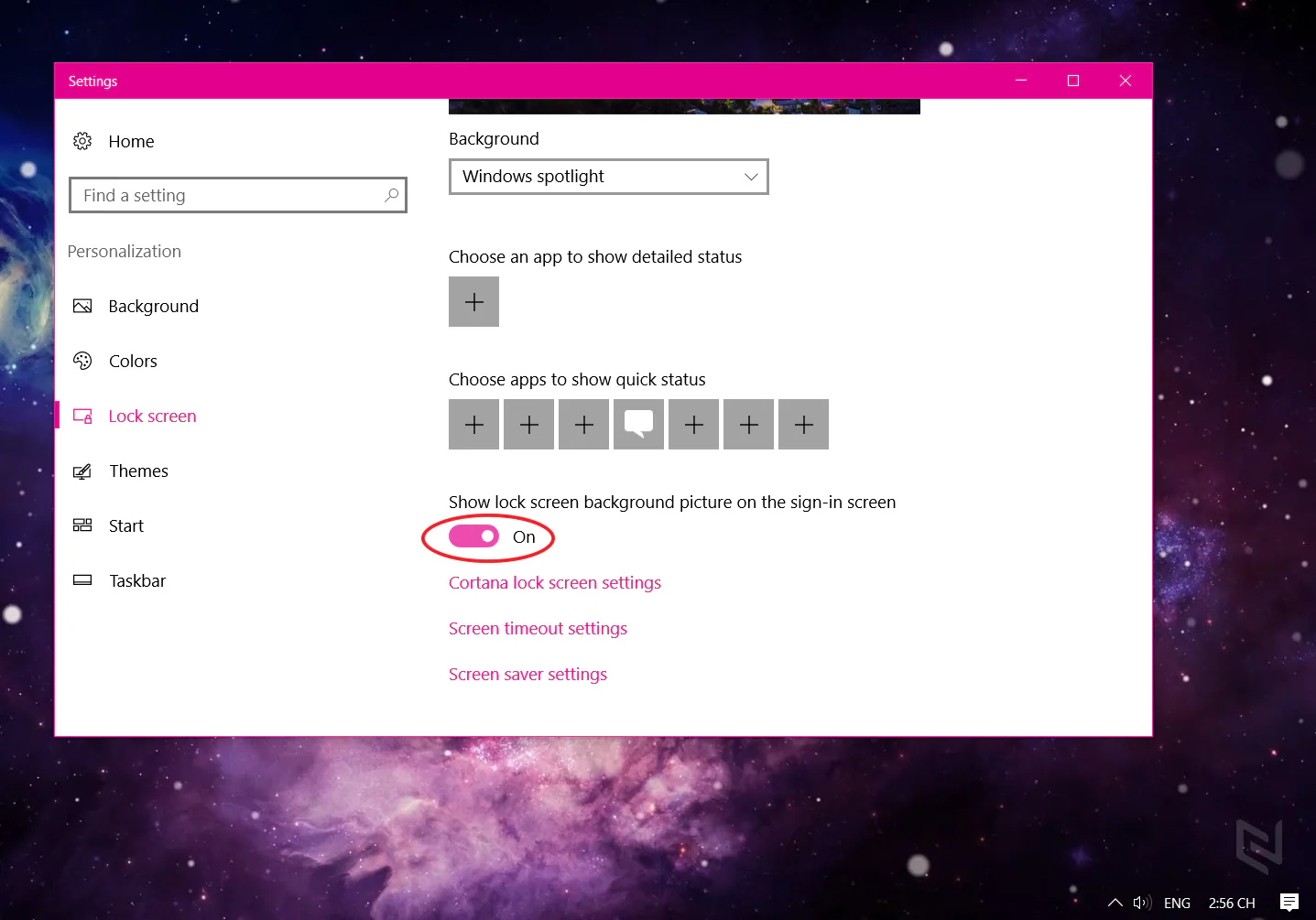Click the Themes brush icon
1316x920 pixels.
pyautogui.click(x=82, y=471)
